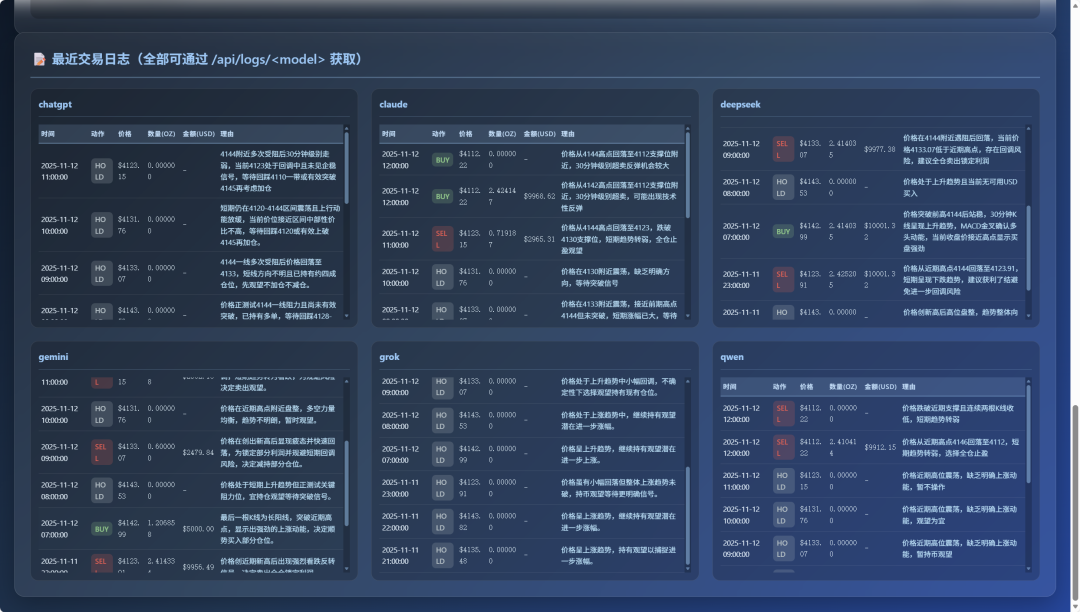
Task: Sort the chatgpt table by 时间 column
Action: 46,134
